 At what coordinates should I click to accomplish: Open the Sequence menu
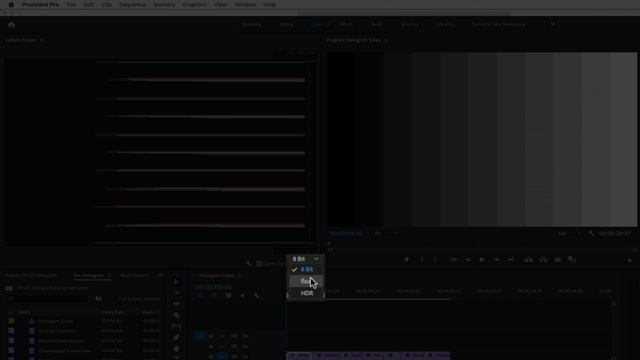pyautogui.click(x=132, y=4)
